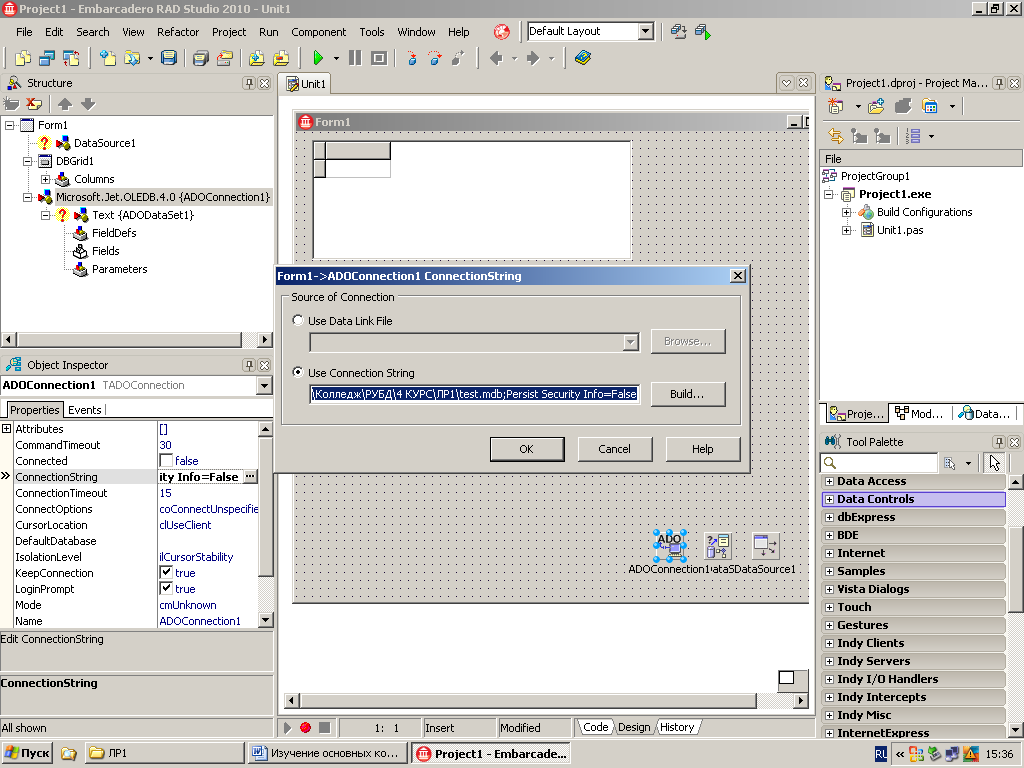This screenshot has height=768, width=1024.
Task: Click the Structure pane New item icon
Action: click(x=11, y=104)
